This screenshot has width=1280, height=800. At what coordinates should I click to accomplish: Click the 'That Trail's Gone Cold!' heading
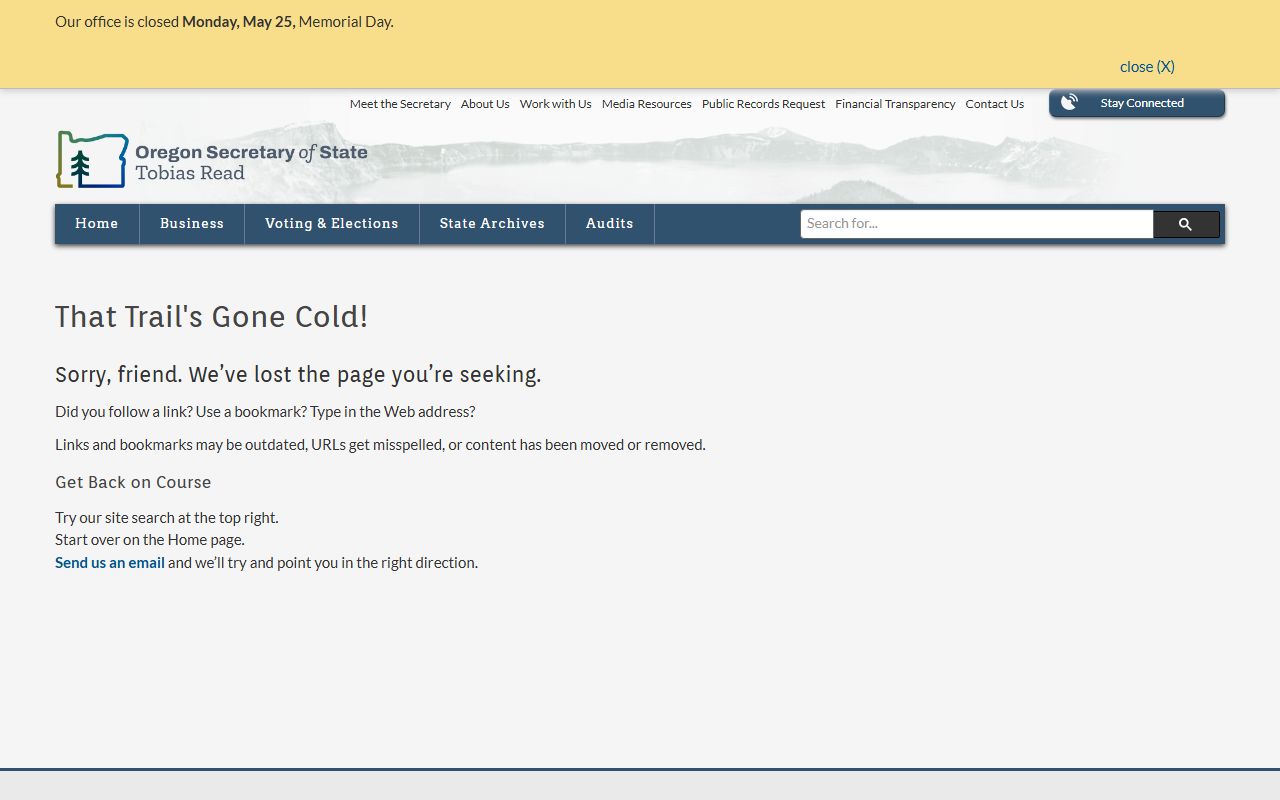[x=212, y=317]
